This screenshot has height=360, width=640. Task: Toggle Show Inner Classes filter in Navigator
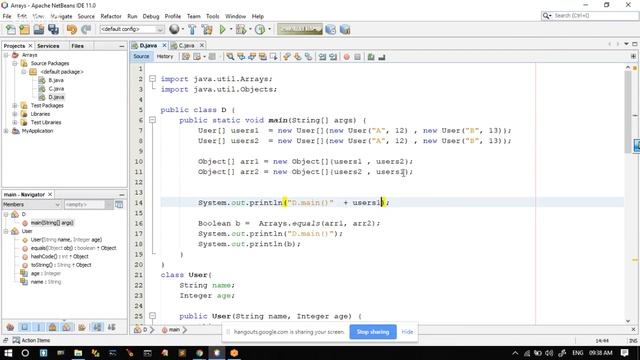(67, 327)
